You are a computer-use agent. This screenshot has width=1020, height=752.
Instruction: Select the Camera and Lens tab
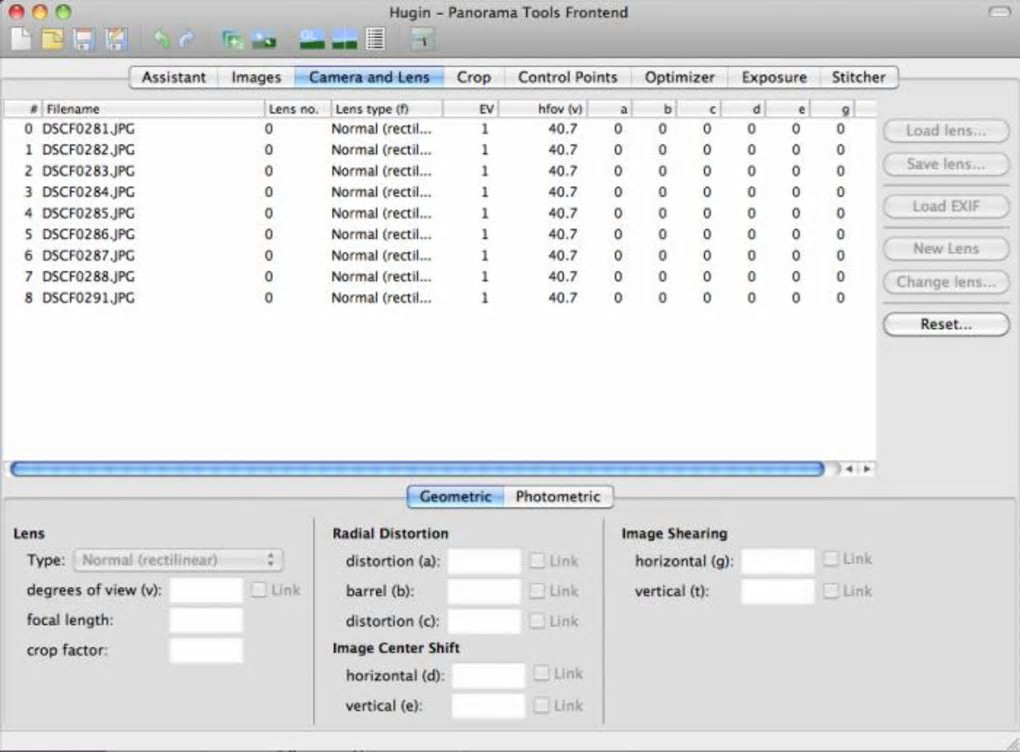click(x=369, y=77)
